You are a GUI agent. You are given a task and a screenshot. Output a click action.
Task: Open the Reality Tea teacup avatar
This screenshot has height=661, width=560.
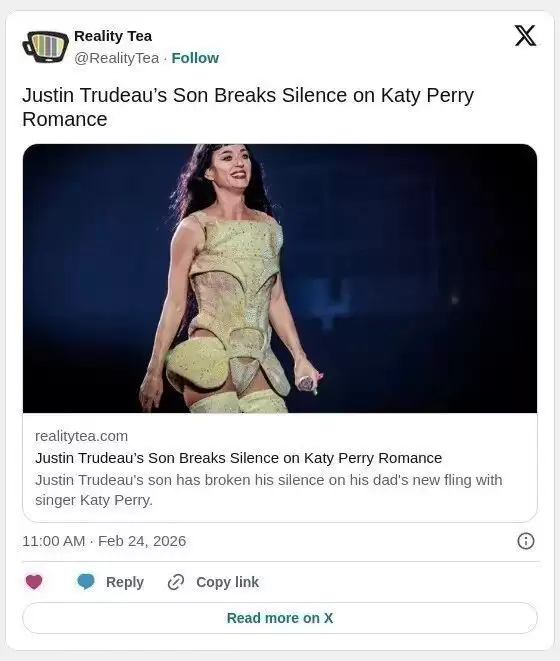pyautogui.click(x=46, y=46)
